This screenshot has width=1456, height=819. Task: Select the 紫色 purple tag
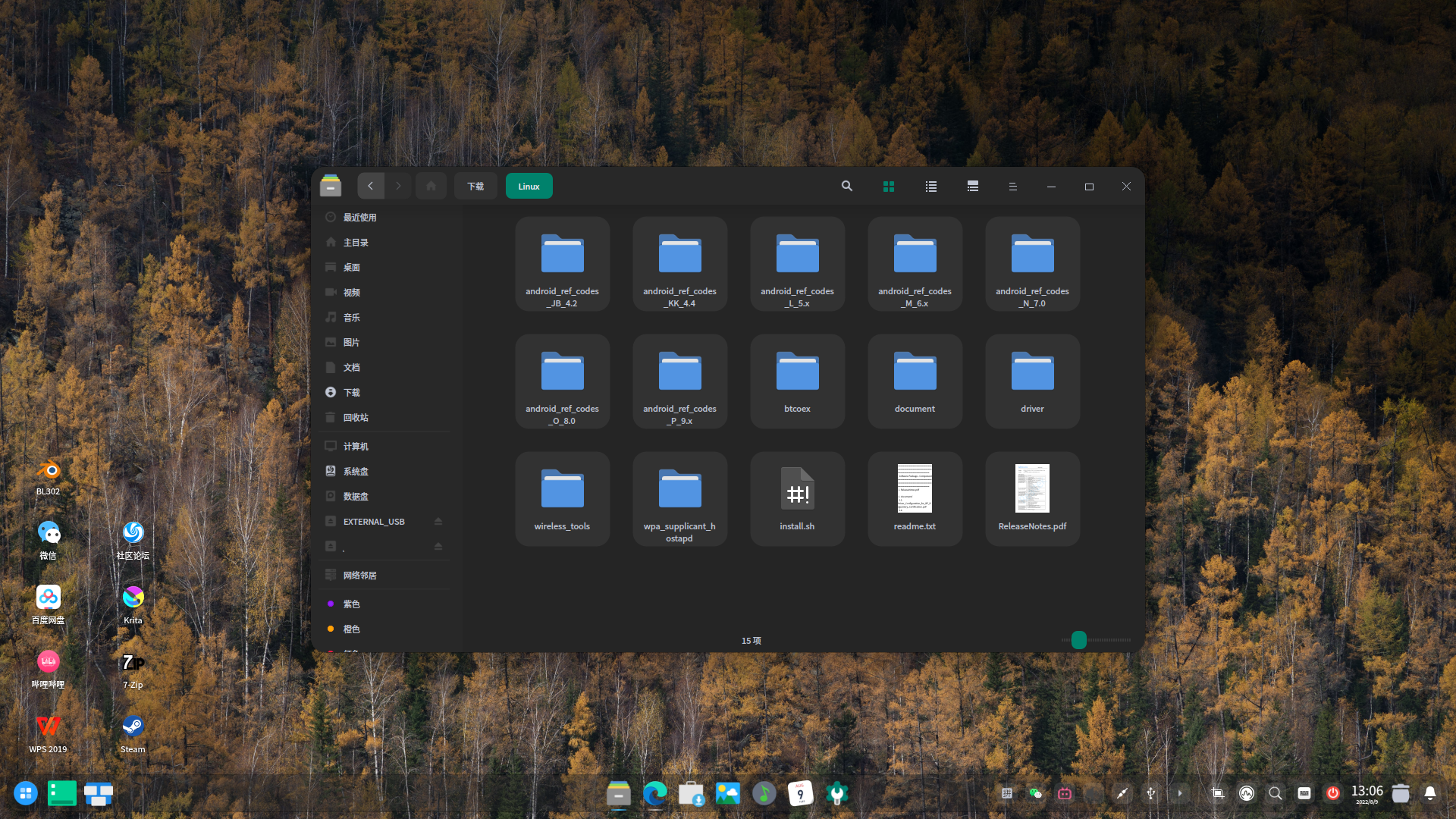tap(351, 604)
